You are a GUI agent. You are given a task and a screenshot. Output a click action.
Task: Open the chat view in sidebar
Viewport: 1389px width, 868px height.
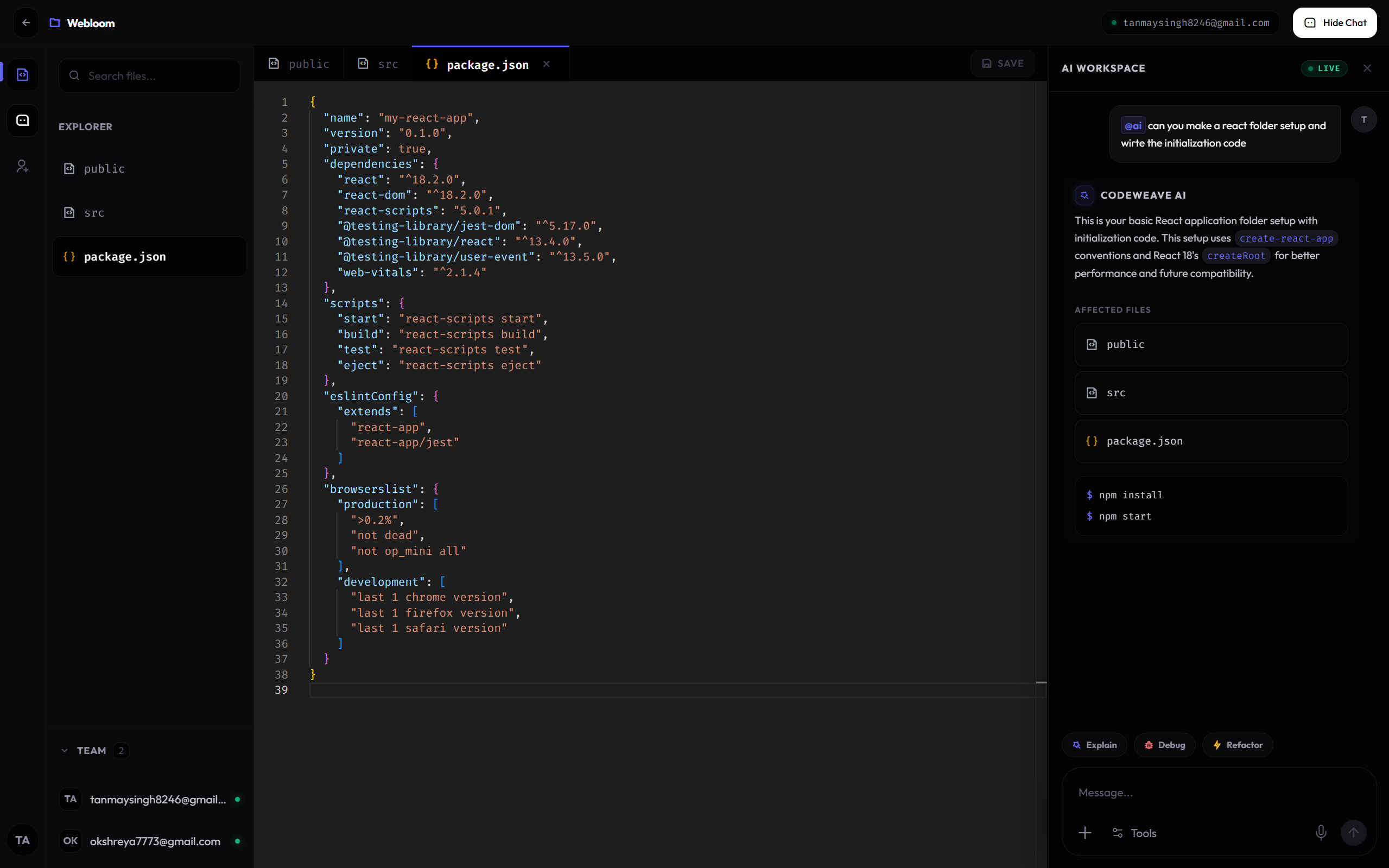point(22,121)
